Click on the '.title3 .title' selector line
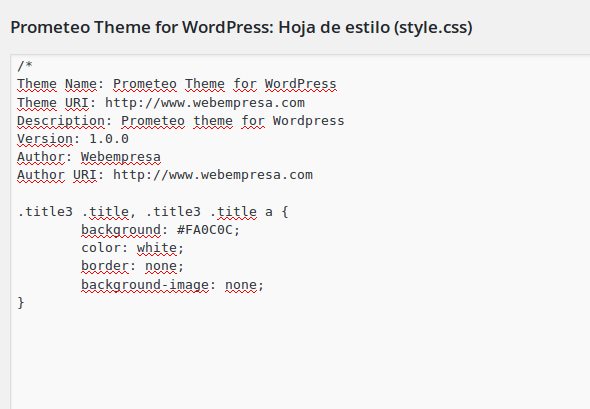 (x=153, y=212)
